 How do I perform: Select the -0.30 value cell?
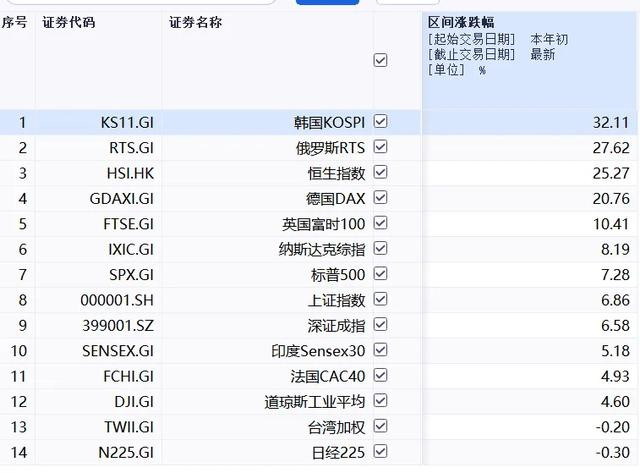coord(529,452)
